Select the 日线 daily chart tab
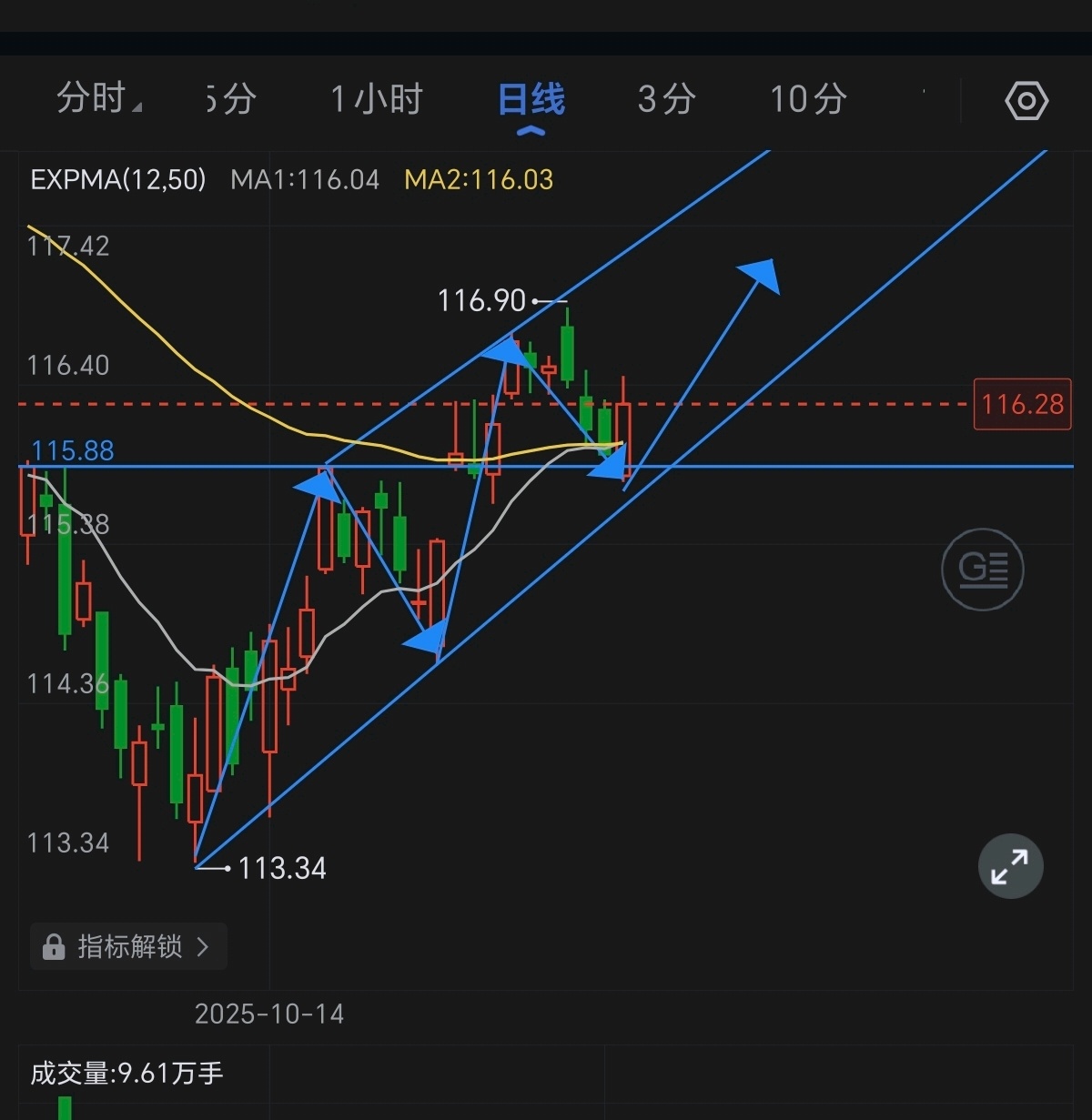1092x1120 pixels. [x=531, y=99]
